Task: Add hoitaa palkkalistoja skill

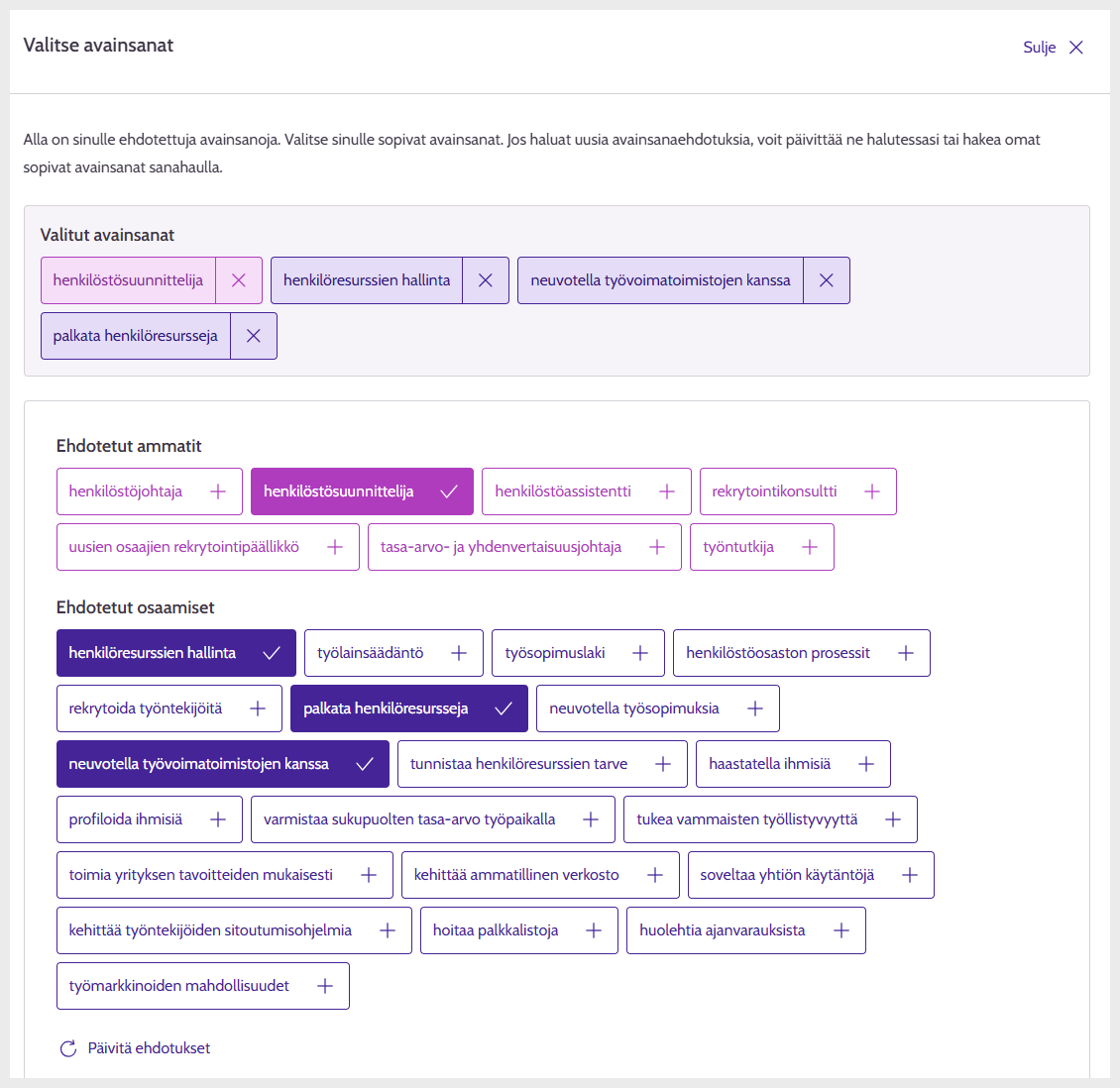Action: click(x=518, y=930)
